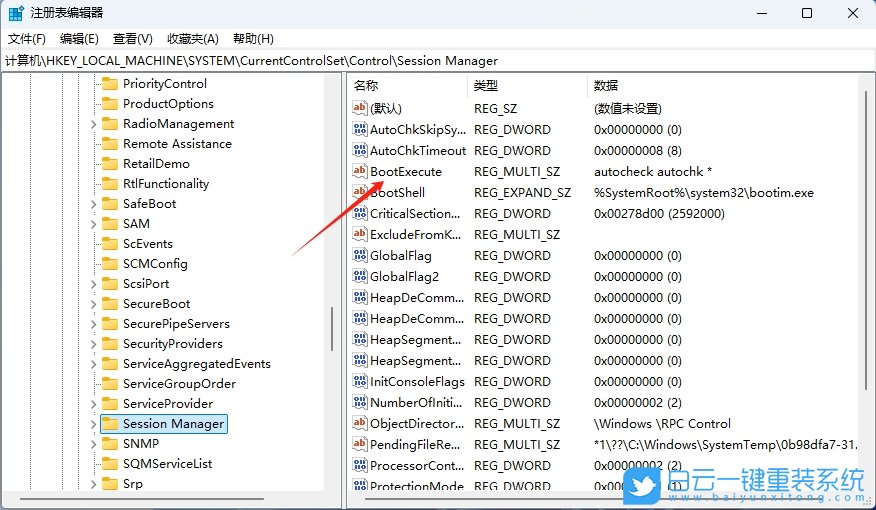Viewport: 876px width, 510px height.
Task: Expand the SecurePipeServers key
Action: point(93,324)
